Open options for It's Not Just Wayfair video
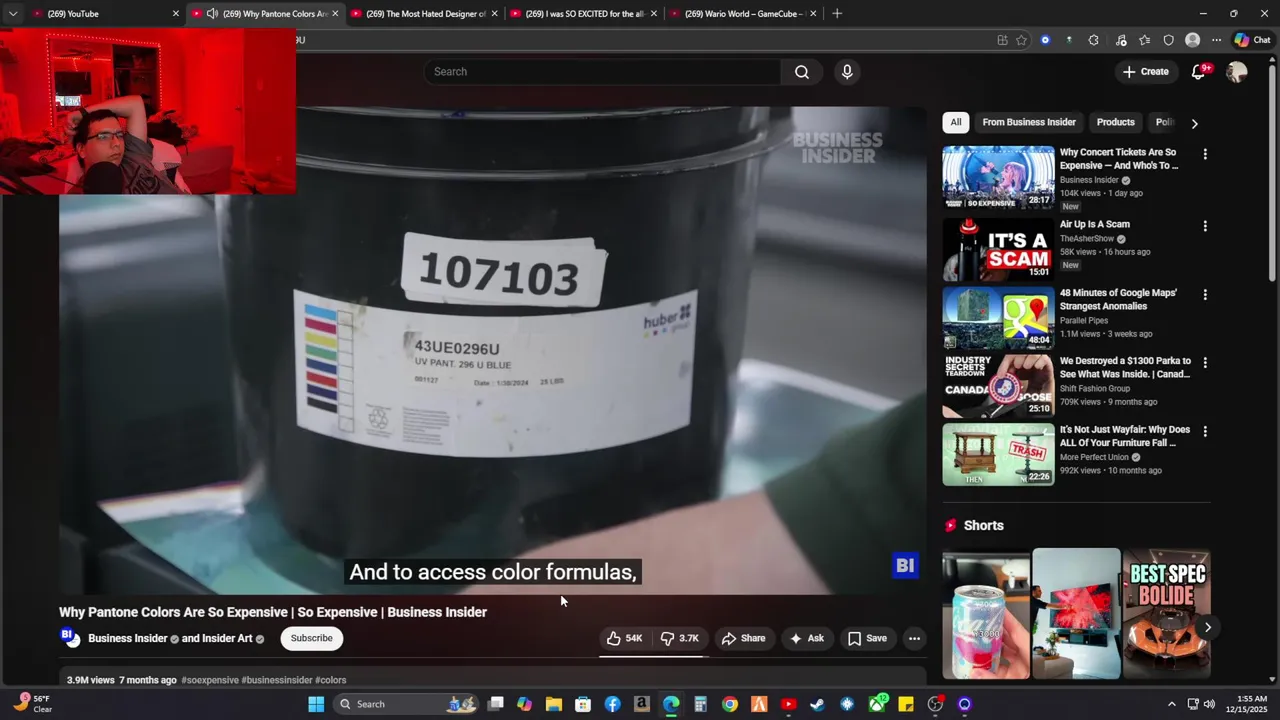Screen dimensions: 1280x720 [1205, 432]
